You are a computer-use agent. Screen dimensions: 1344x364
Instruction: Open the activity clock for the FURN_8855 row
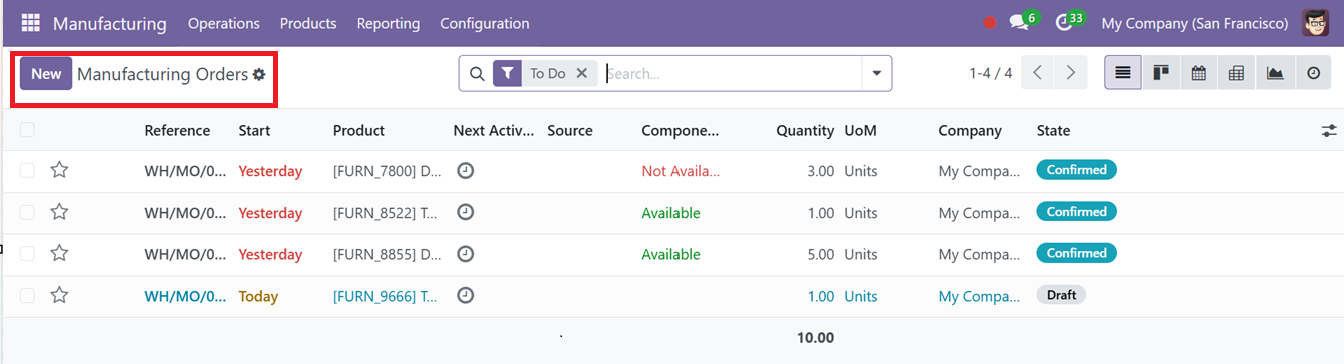465,254
